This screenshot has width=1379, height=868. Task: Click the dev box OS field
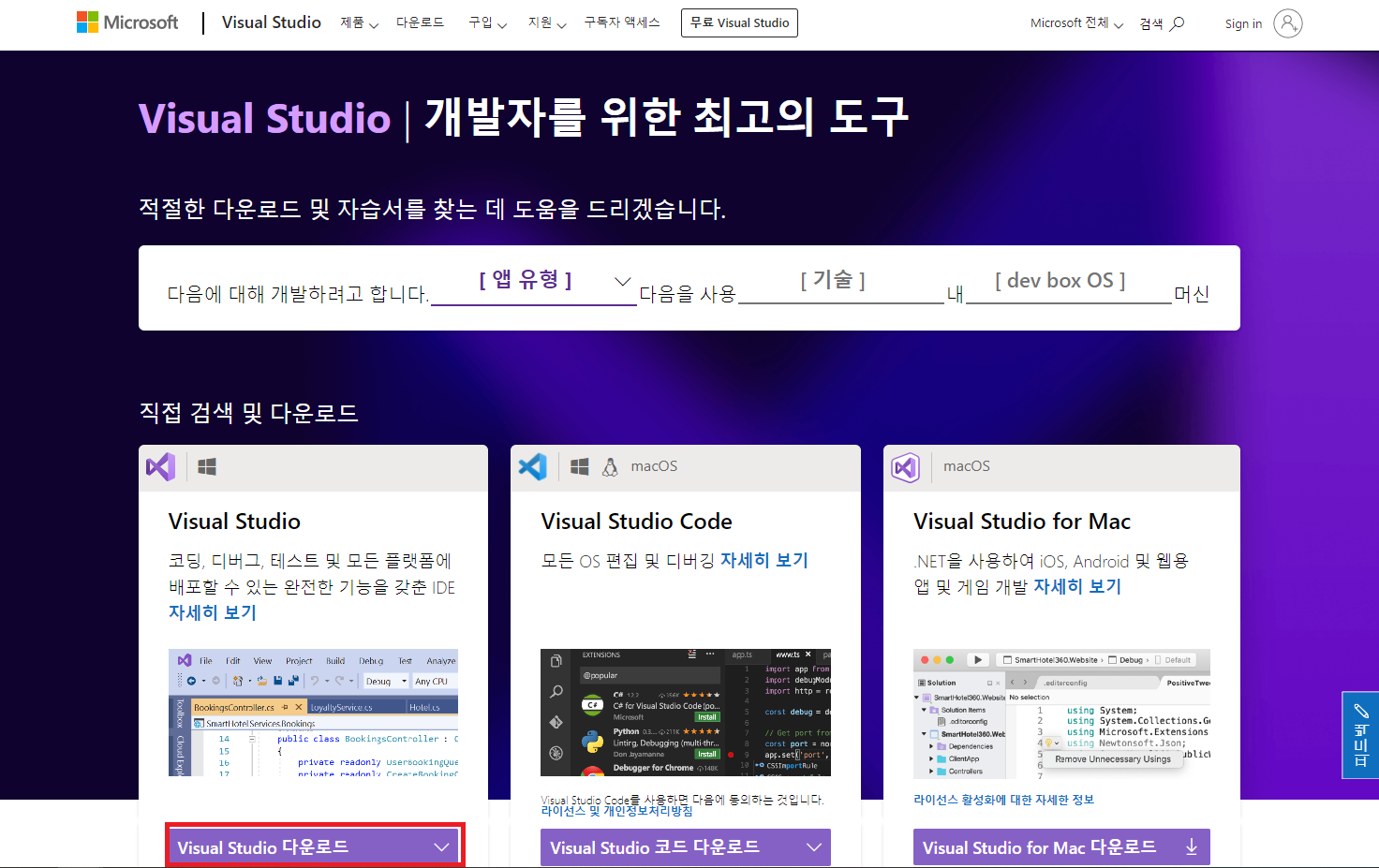coord(1069,282)
